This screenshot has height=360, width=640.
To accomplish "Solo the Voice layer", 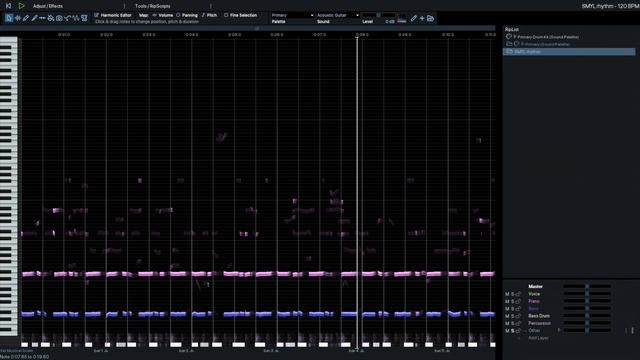I will pyautogui.click(x=513, y=294).
